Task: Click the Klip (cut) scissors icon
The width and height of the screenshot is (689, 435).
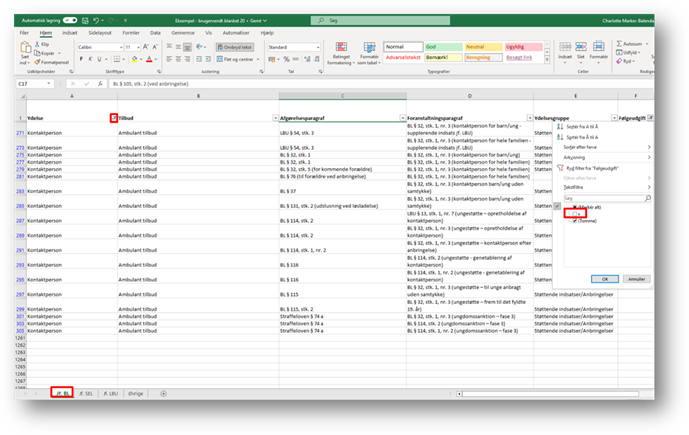Action: click(41, 46)
